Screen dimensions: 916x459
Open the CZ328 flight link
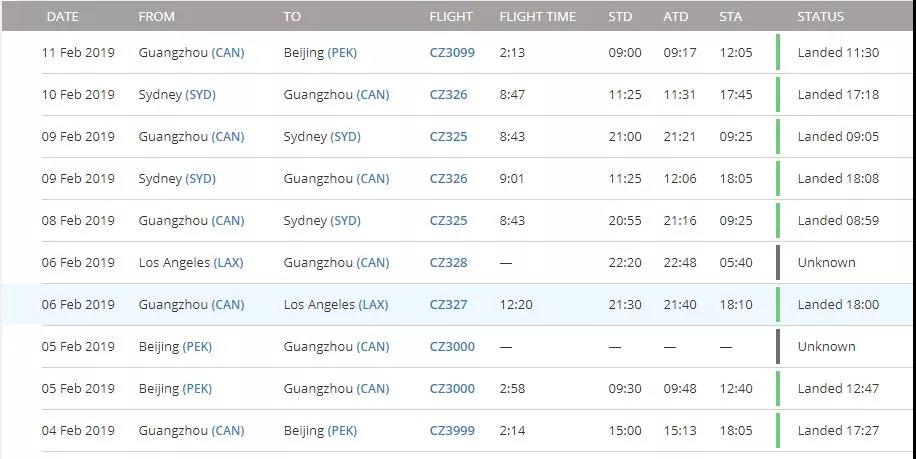click(448, 263)
